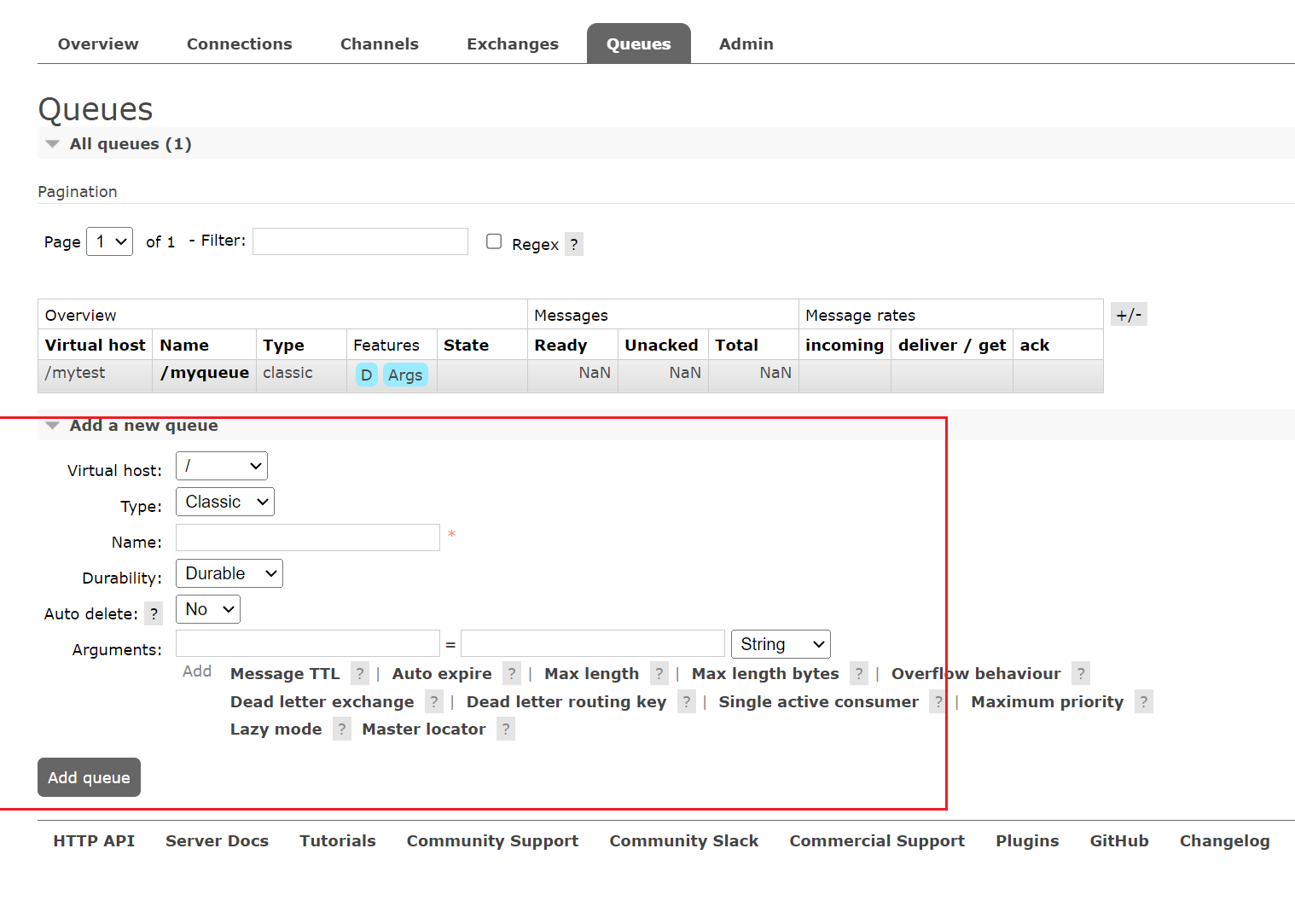Show help for Max length bytes

coord(859,674)
